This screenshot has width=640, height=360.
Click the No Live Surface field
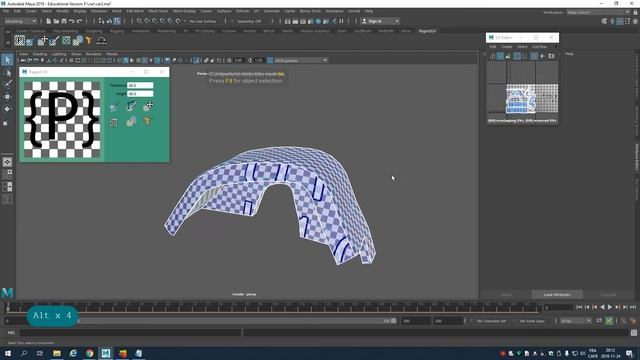click(x=203, y=21)
